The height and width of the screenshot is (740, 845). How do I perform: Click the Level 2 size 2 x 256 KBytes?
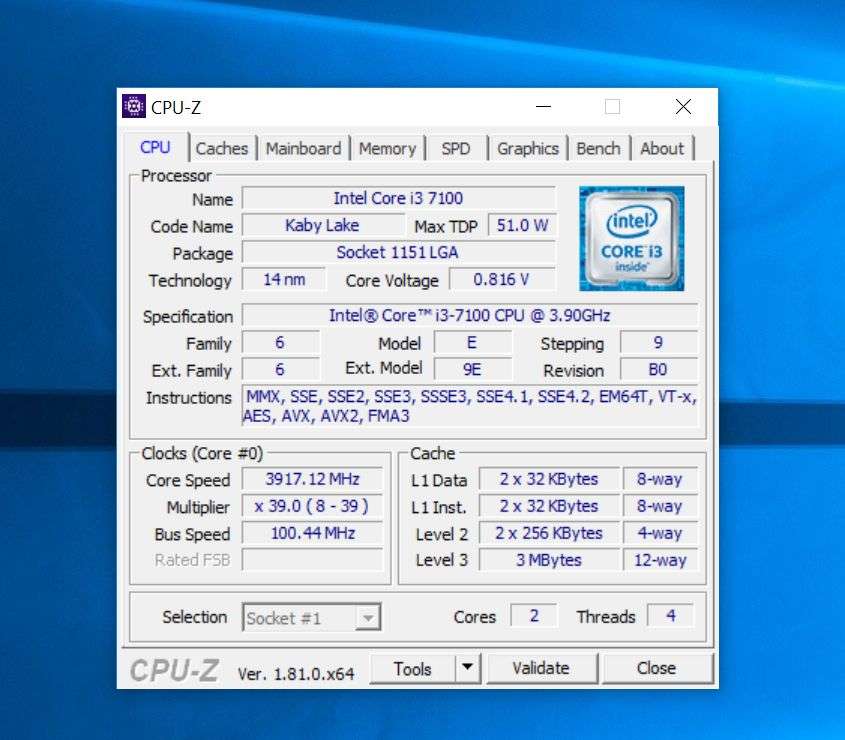[549, 533]
